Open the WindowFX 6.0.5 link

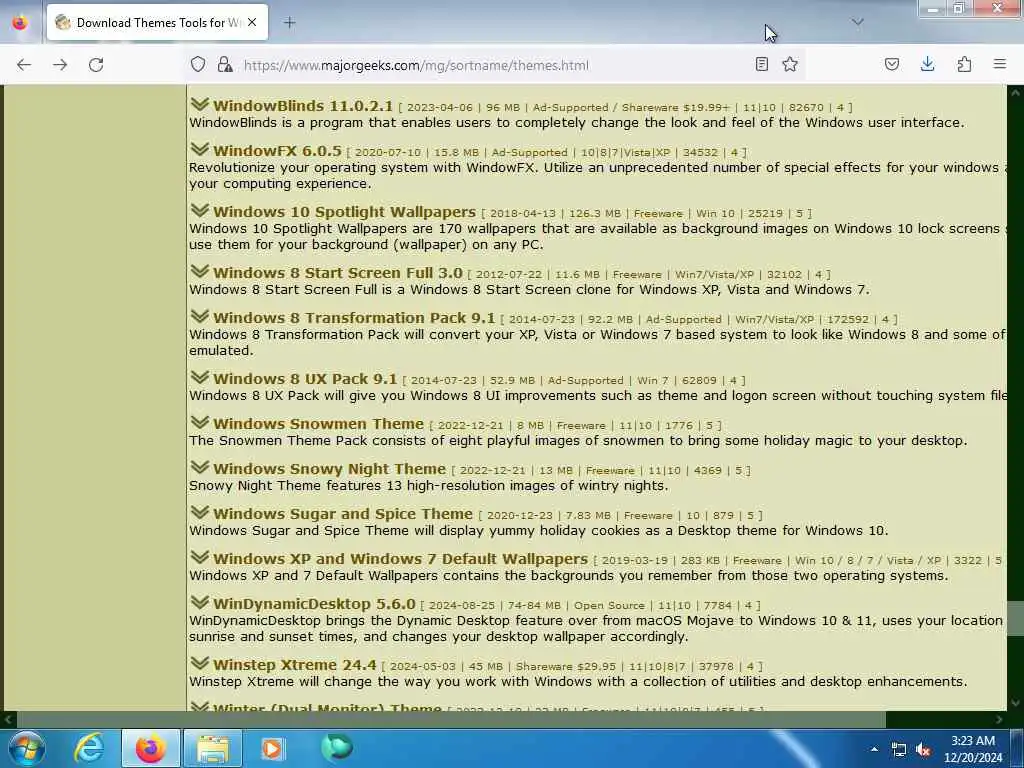tap(277, 151)
